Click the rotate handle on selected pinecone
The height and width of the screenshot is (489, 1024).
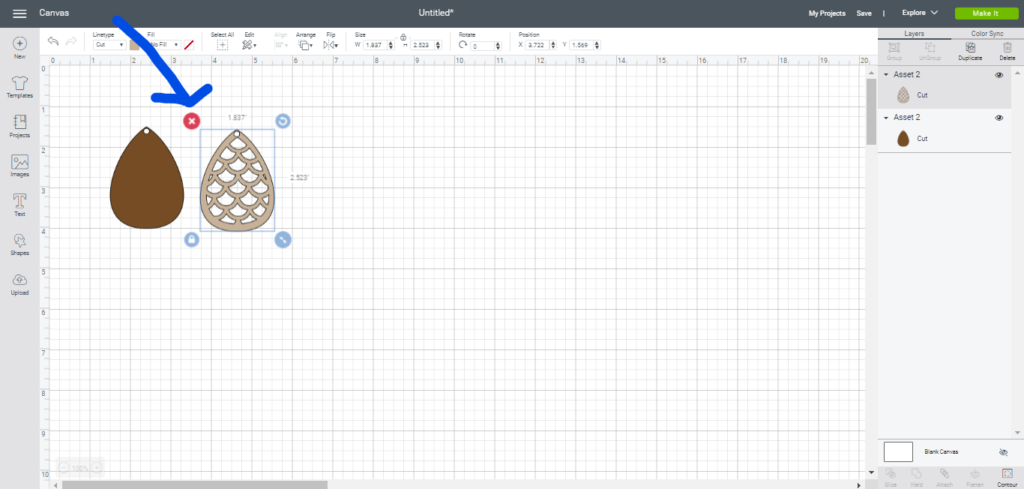pos(282,121)
